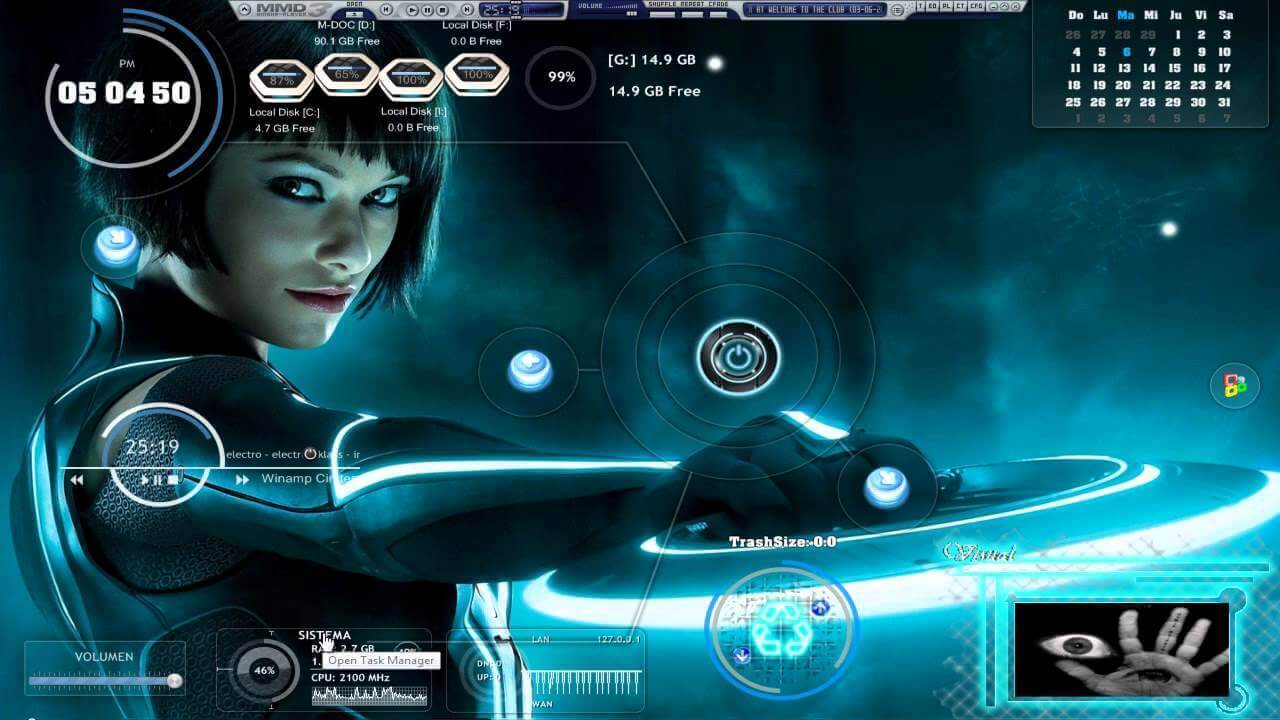Open the Local Disk [C:] 87% drive icon
This screenshot has height=720, width=1280.
[x=282, y=79]
